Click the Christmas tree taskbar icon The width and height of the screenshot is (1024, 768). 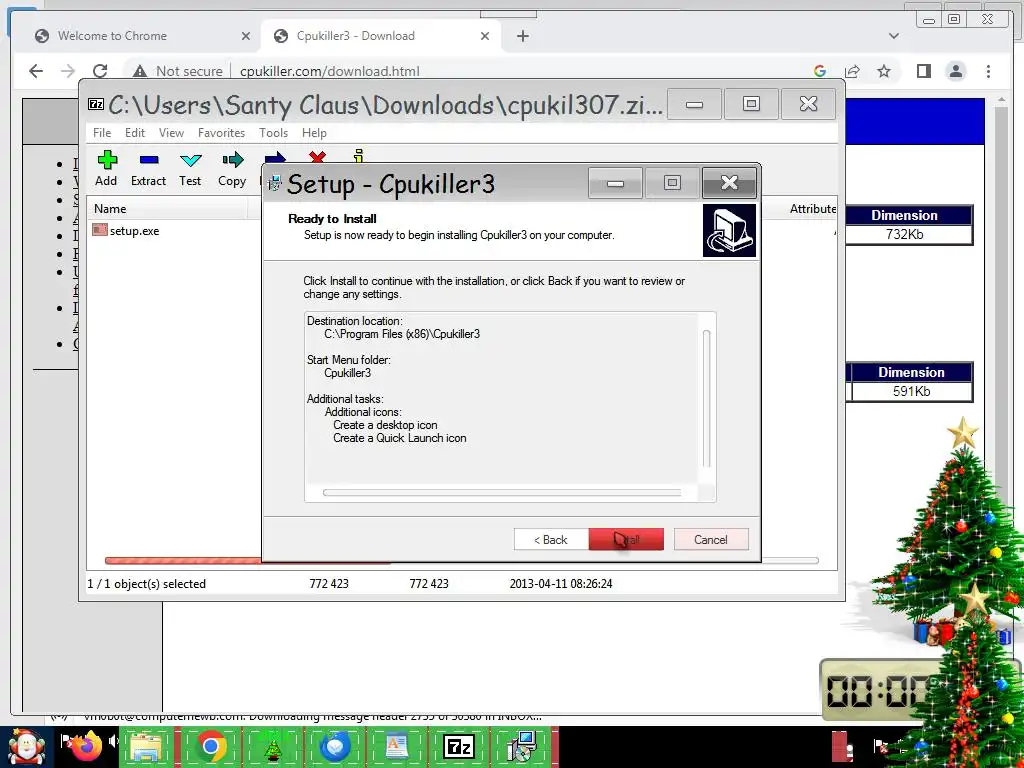[x=273, y=748]
